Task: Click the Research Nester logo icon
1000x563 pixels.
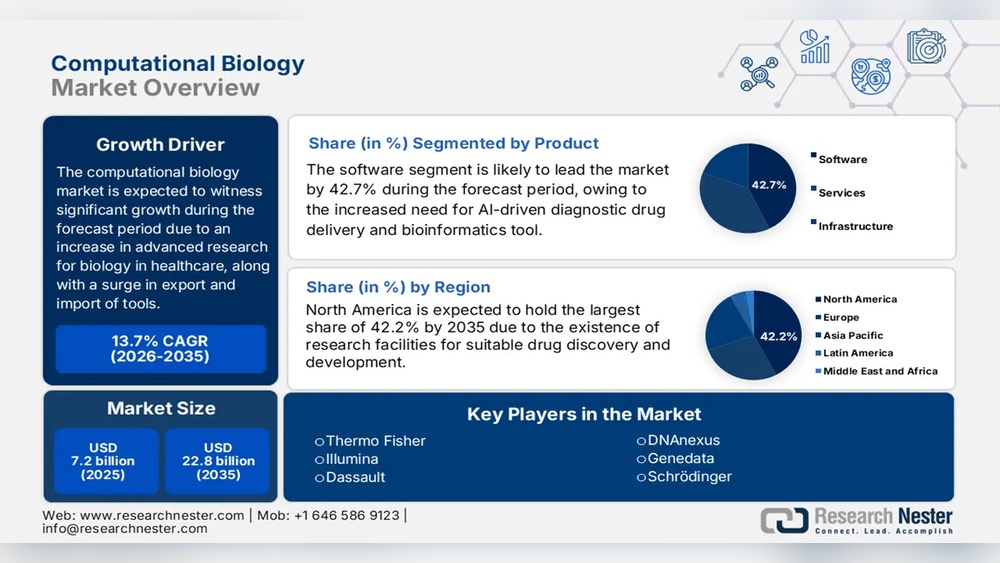Action: click(784, 520)
